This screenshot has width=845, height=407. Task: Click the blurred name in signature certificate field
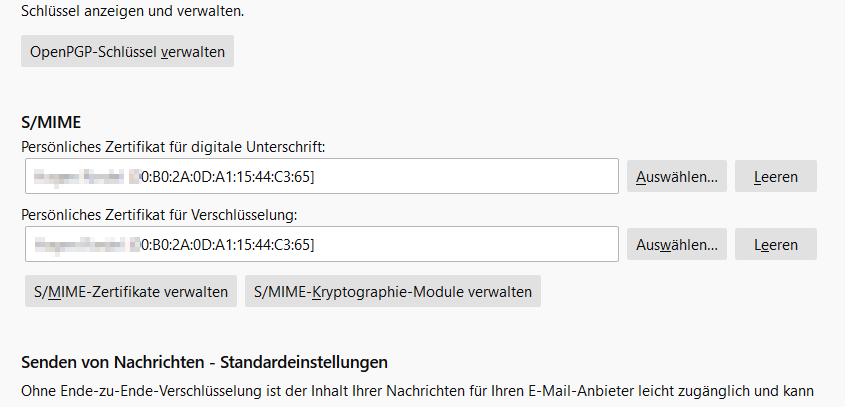[x=79, y=177]
